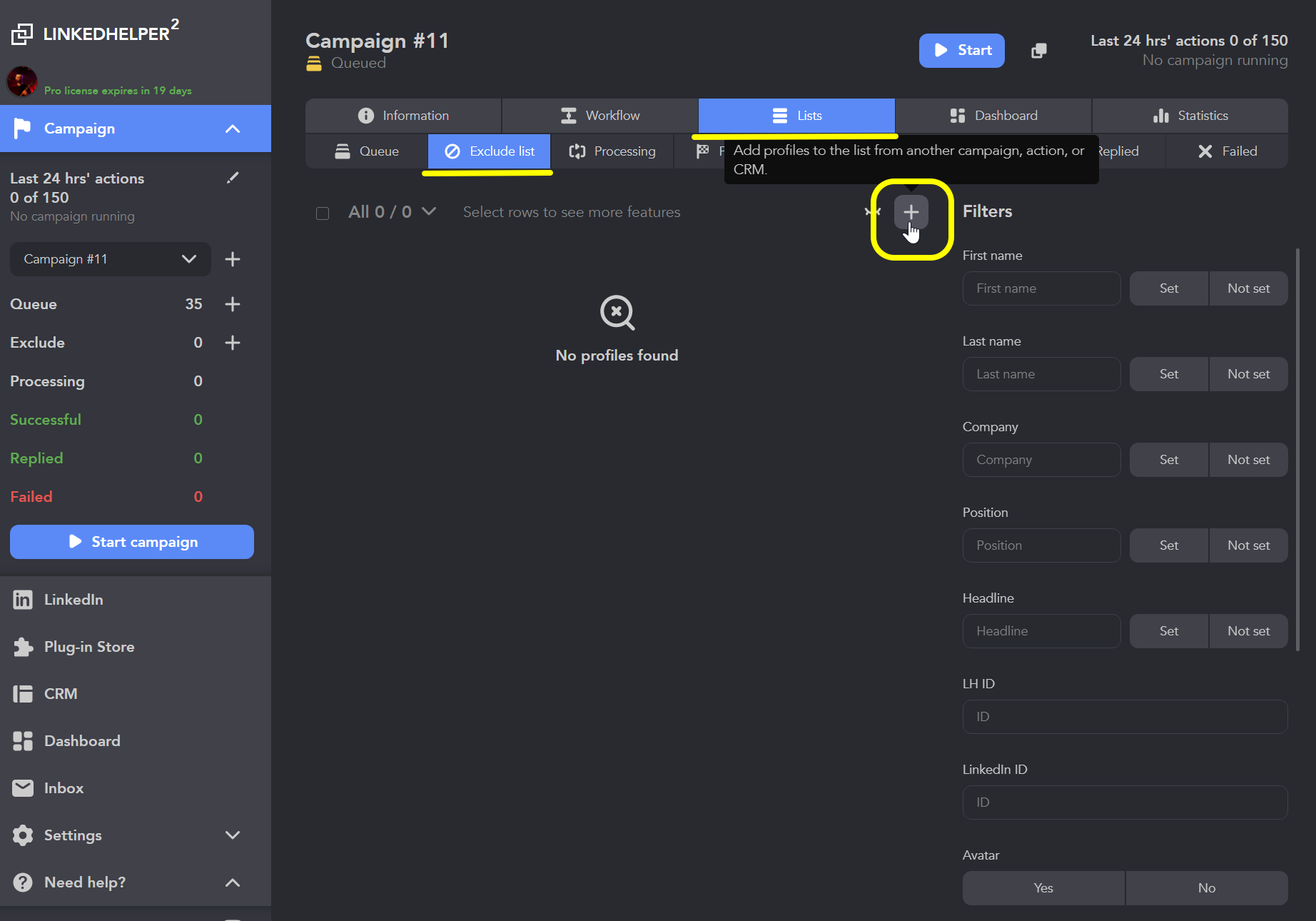Add profiles to Queue with plus icon

(233, 304)
